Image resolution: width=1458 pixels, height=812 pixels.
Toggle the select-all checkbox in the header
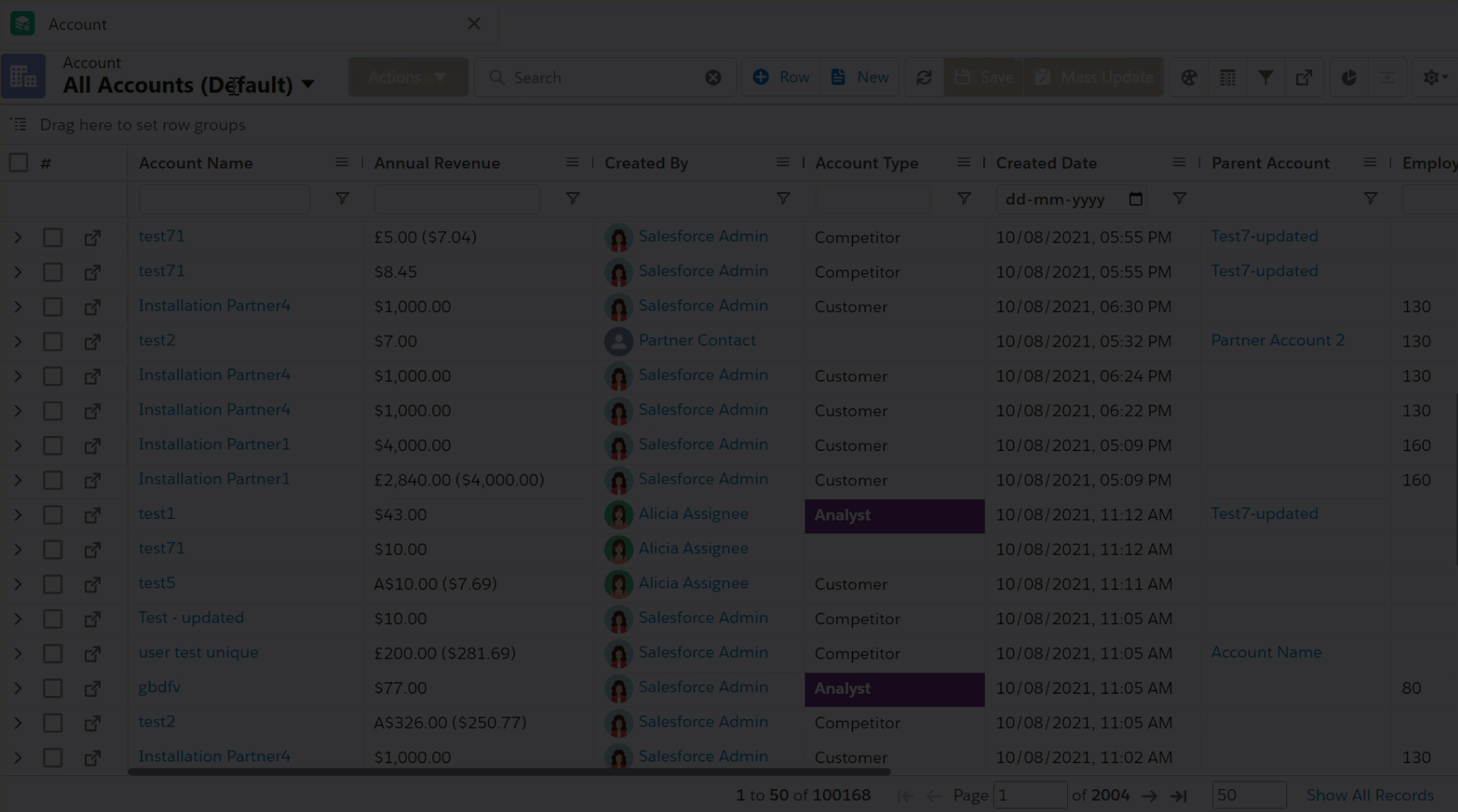pos(18,163)
